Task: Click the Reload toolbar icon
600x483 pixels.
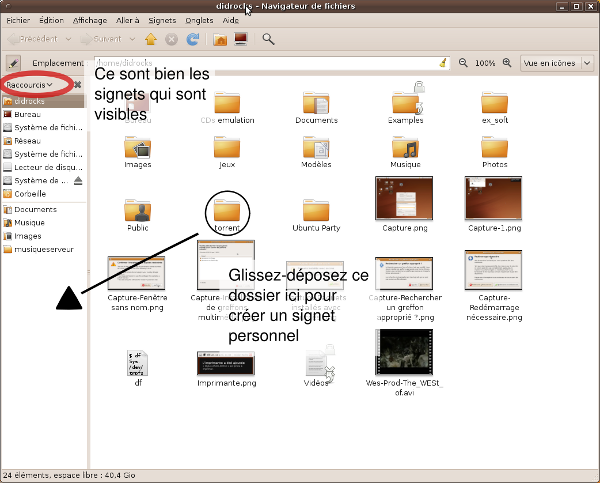Action: [x=192, y=39]
